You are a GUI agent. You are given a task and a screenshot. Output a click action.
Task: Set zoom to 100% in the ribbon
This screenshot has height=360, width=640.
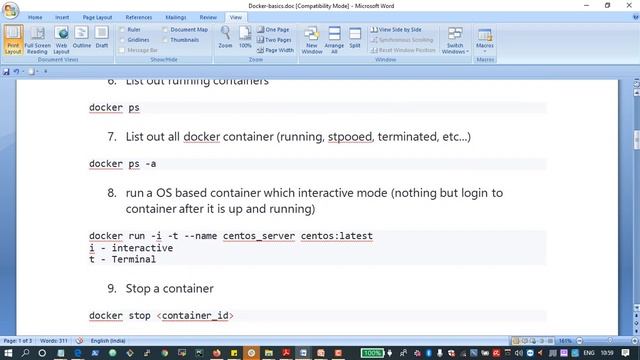click(x=245, y=38)
